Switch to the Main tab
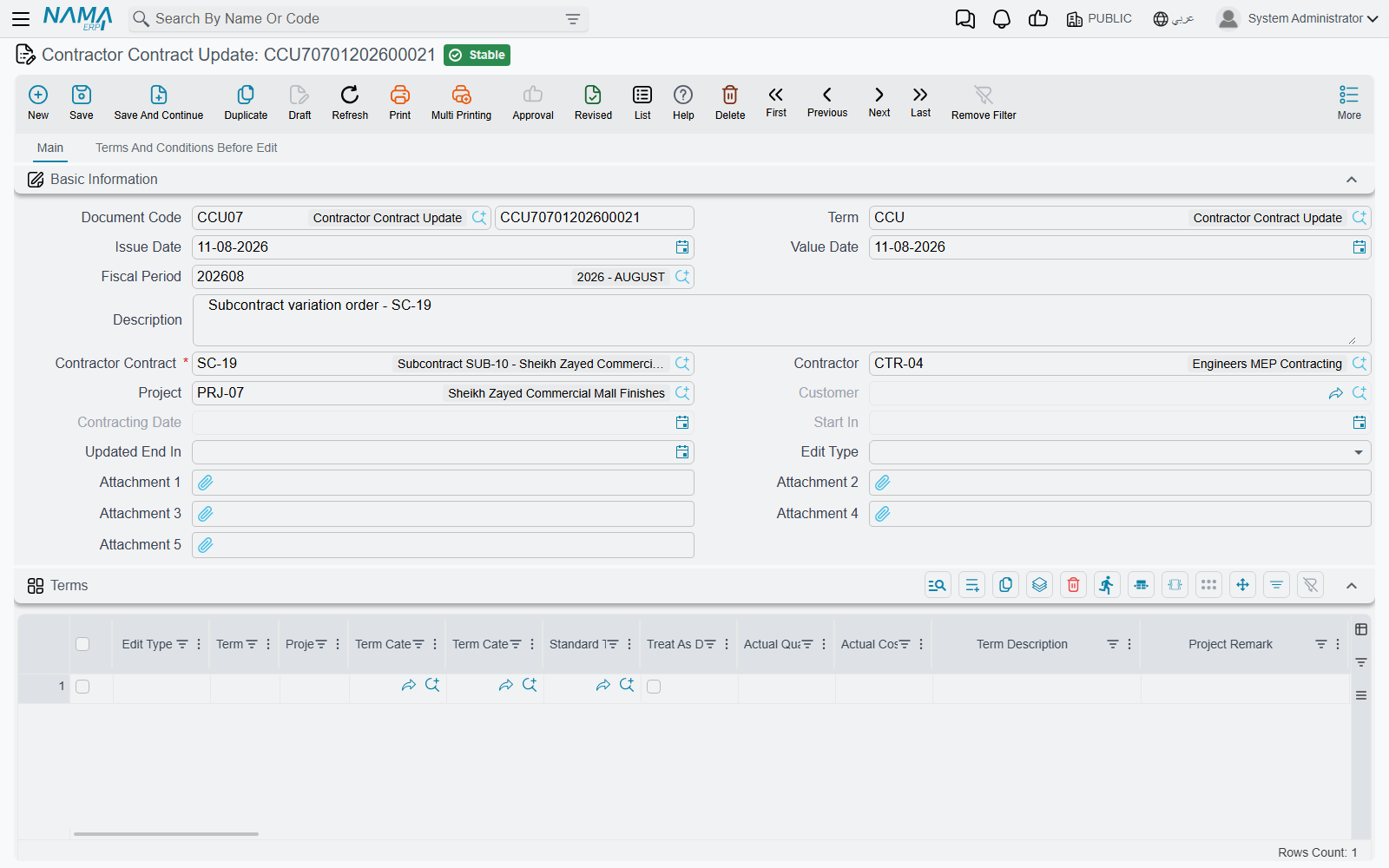Image resolution: width=1389 pixels, height=868 pixels. [x=50, y=148]
